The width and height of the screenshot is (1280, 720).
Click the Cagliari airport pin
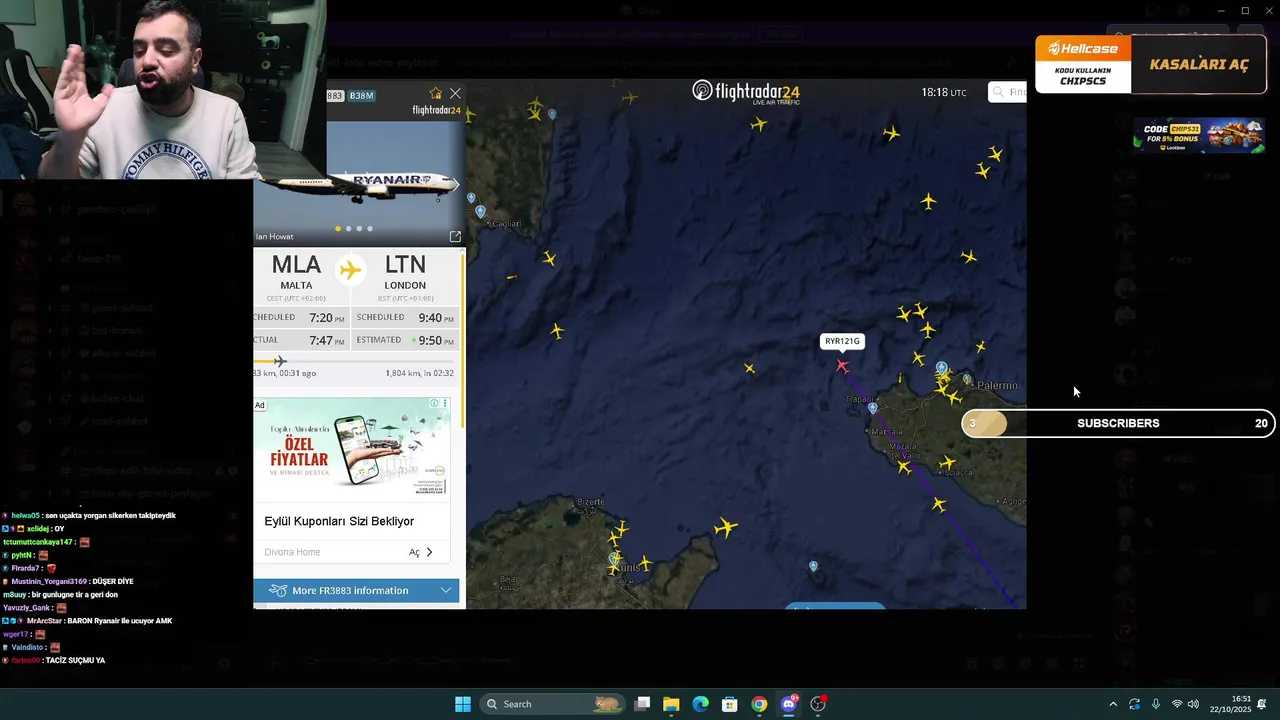[481, 212]
